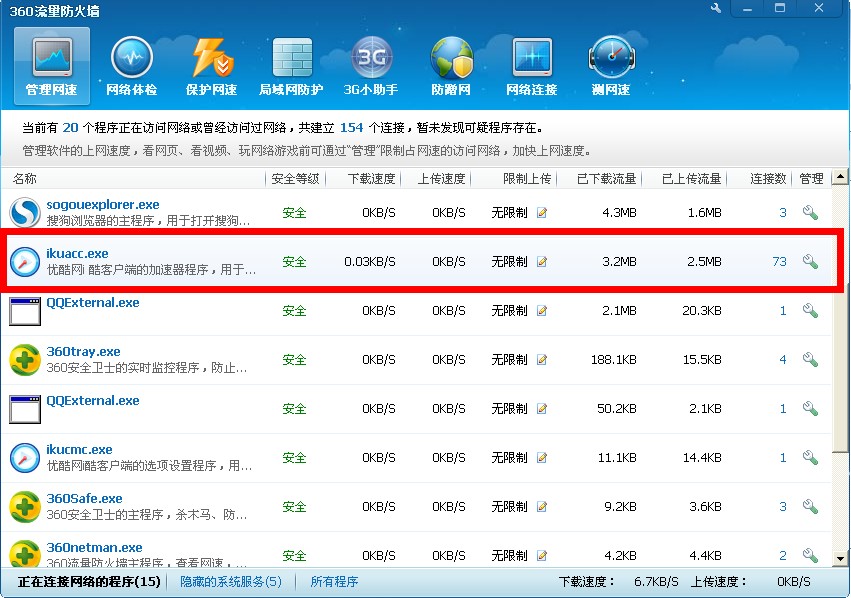
Task: Open manage wrench for QQExternal.exe with 50.2KB downloaded
Action: (x=810, y=409)
